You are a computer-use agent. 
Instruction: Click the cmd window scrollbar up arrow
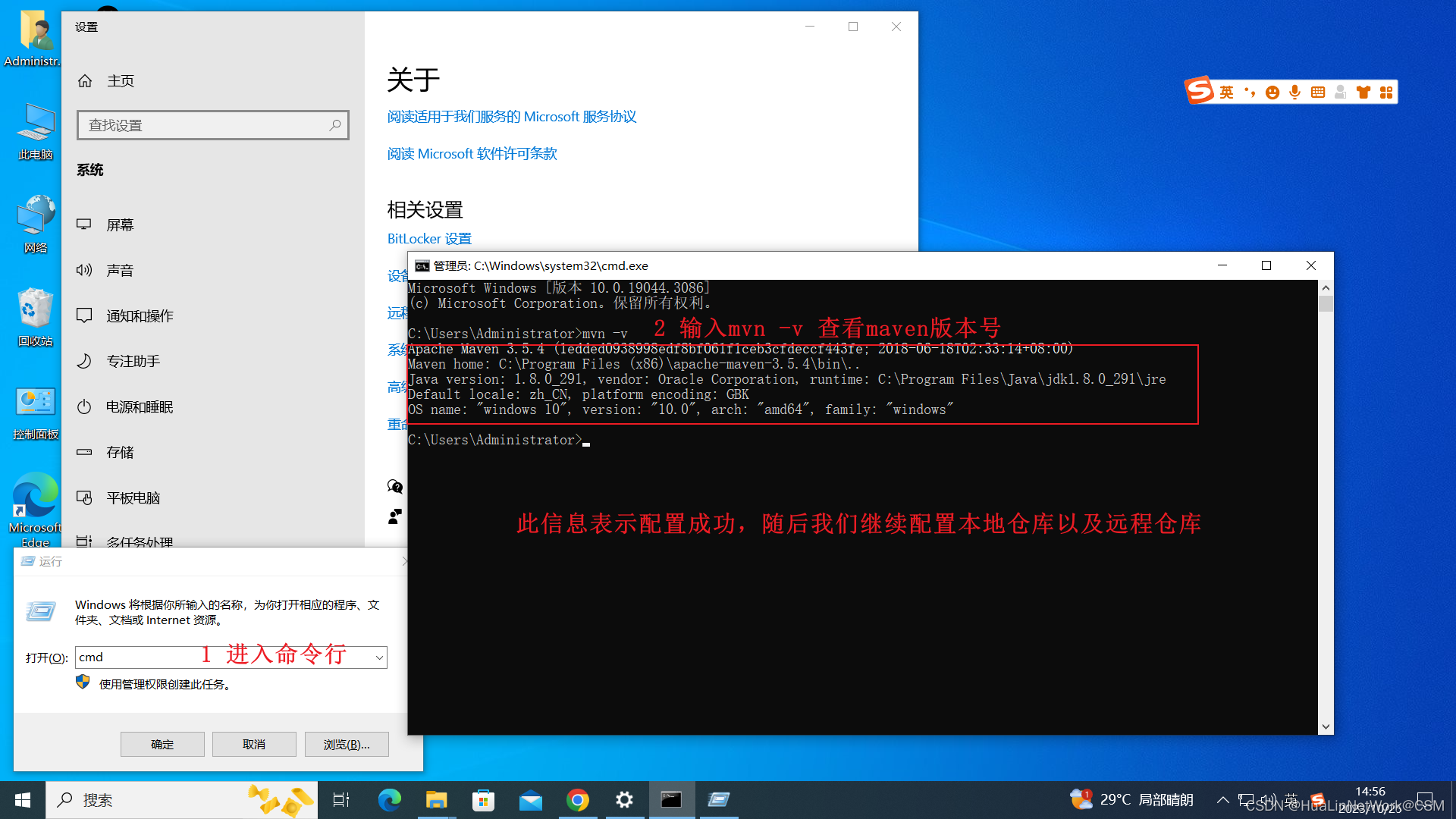pyautogui.click(x=1326, y=287)
